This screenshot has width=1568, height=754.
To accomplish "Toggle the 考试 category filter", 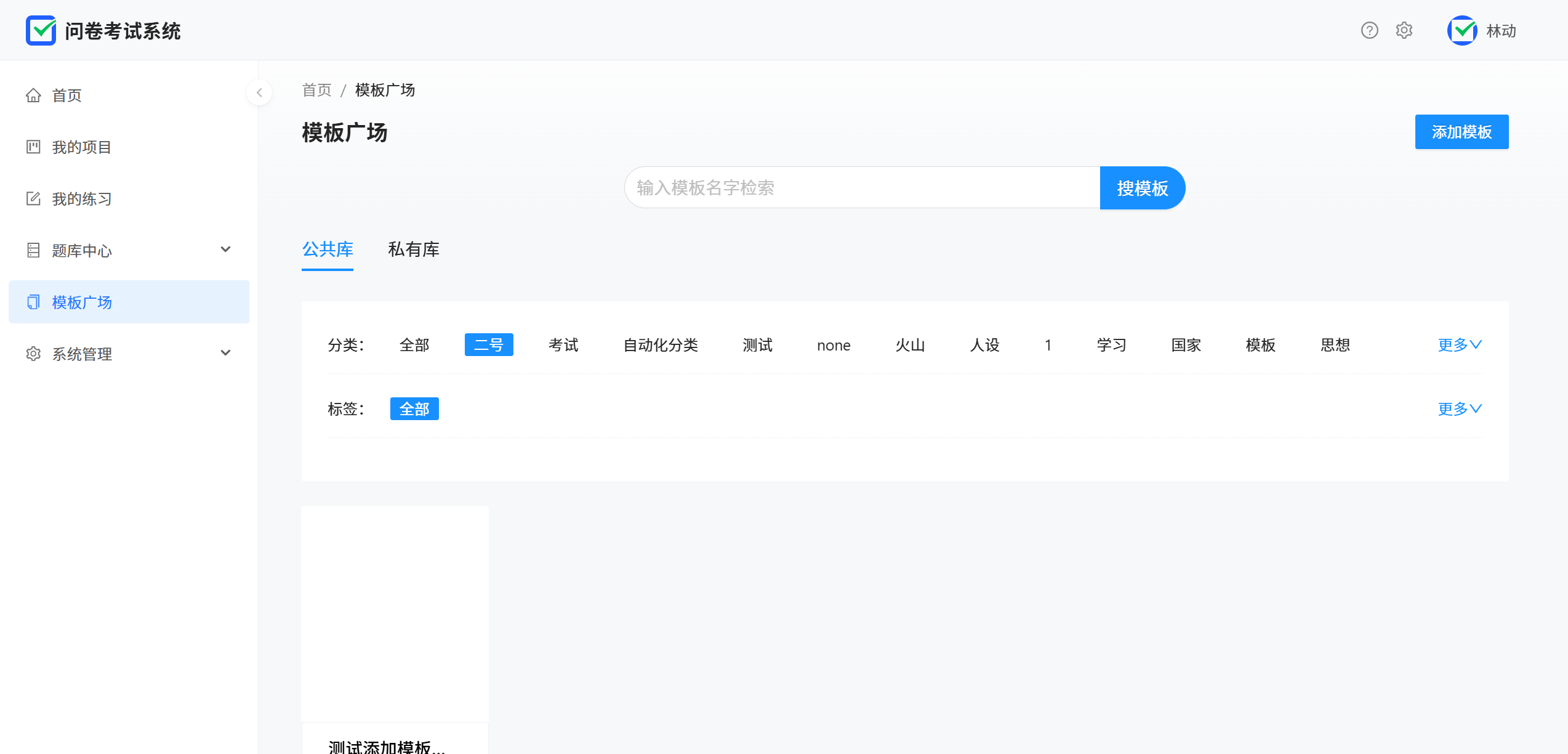I will point(563,345).
